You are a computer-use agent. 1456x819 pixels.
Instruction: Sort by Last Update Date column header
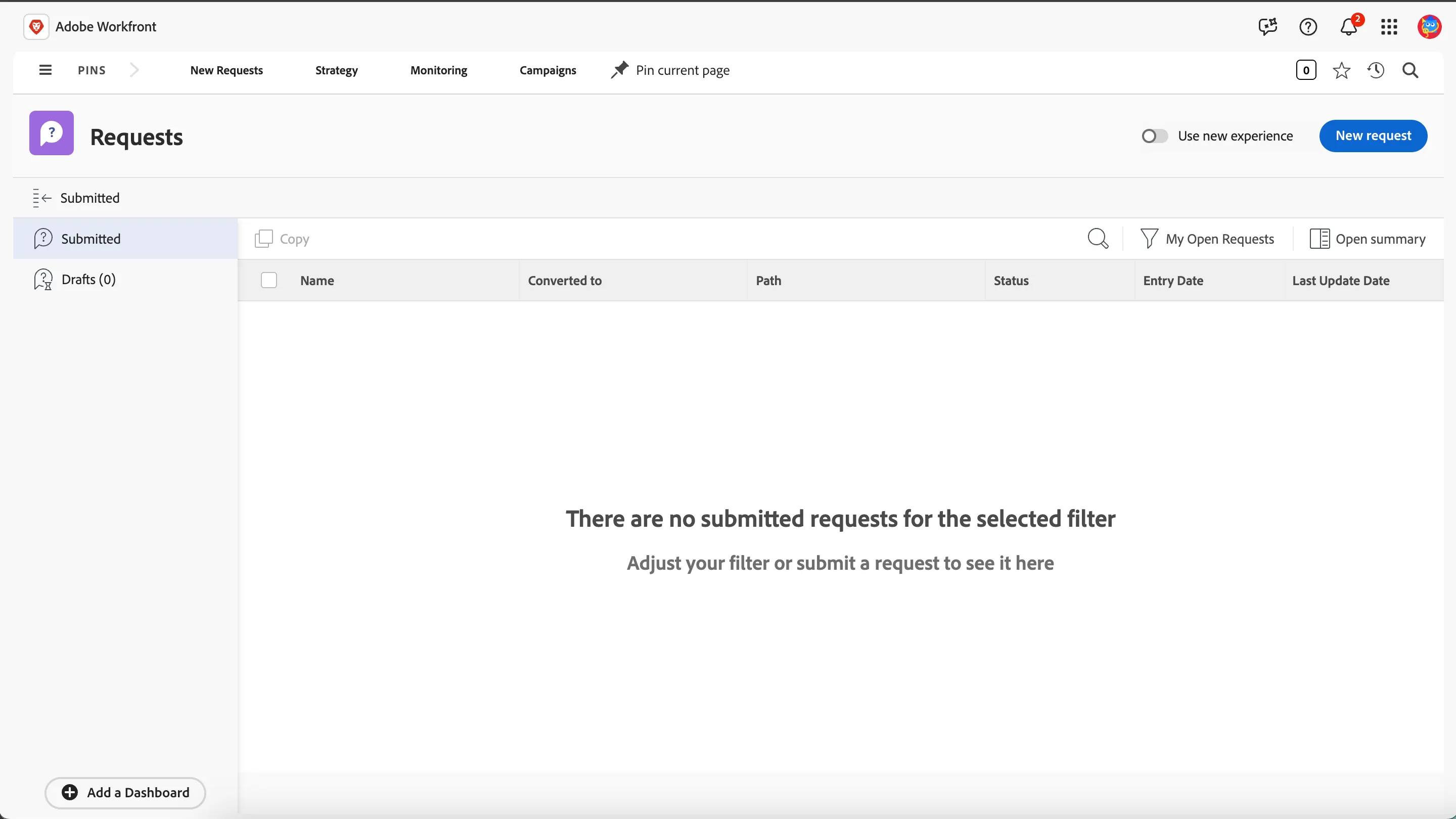click(x=1341, y=281)
